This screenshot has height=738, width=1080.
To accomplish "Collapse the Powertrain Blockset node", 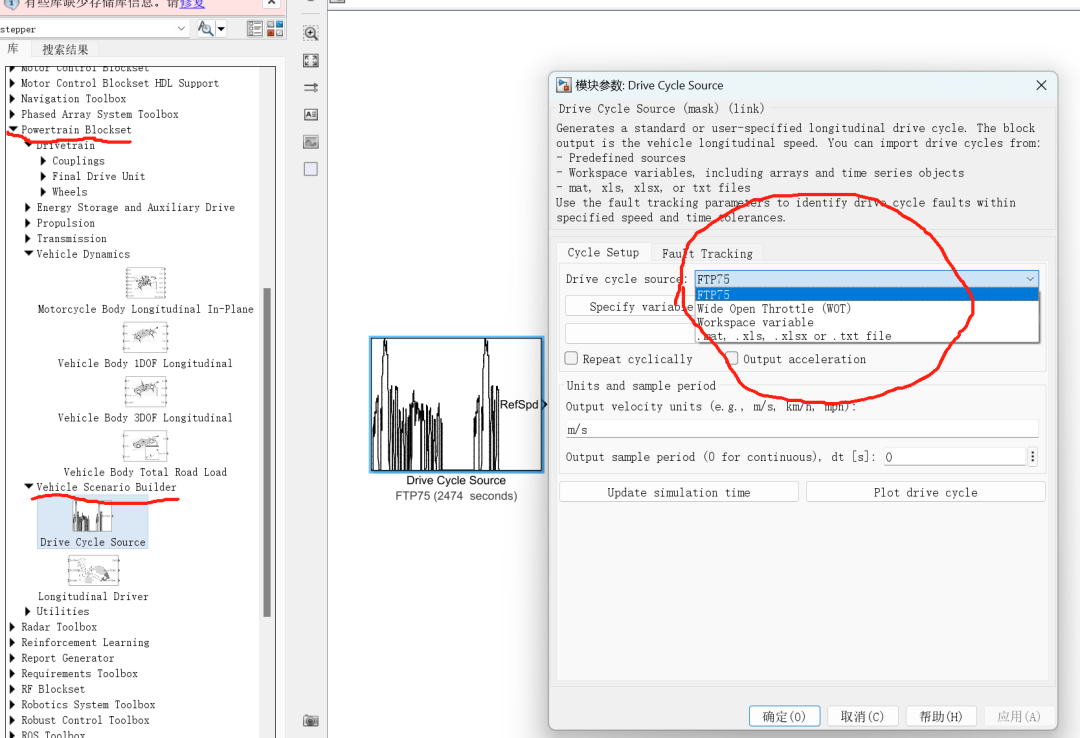I will (x=12, y=129).
